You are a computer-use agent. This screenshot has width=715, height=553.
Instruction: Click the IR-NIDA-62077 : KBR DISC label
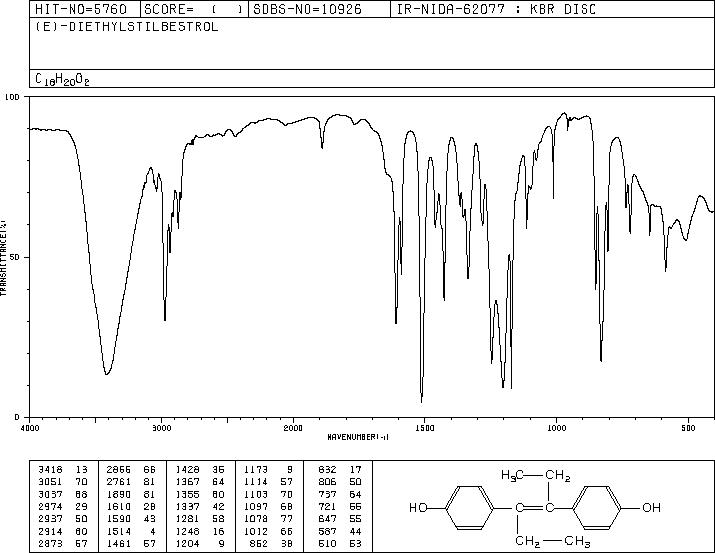coord(496,9)
